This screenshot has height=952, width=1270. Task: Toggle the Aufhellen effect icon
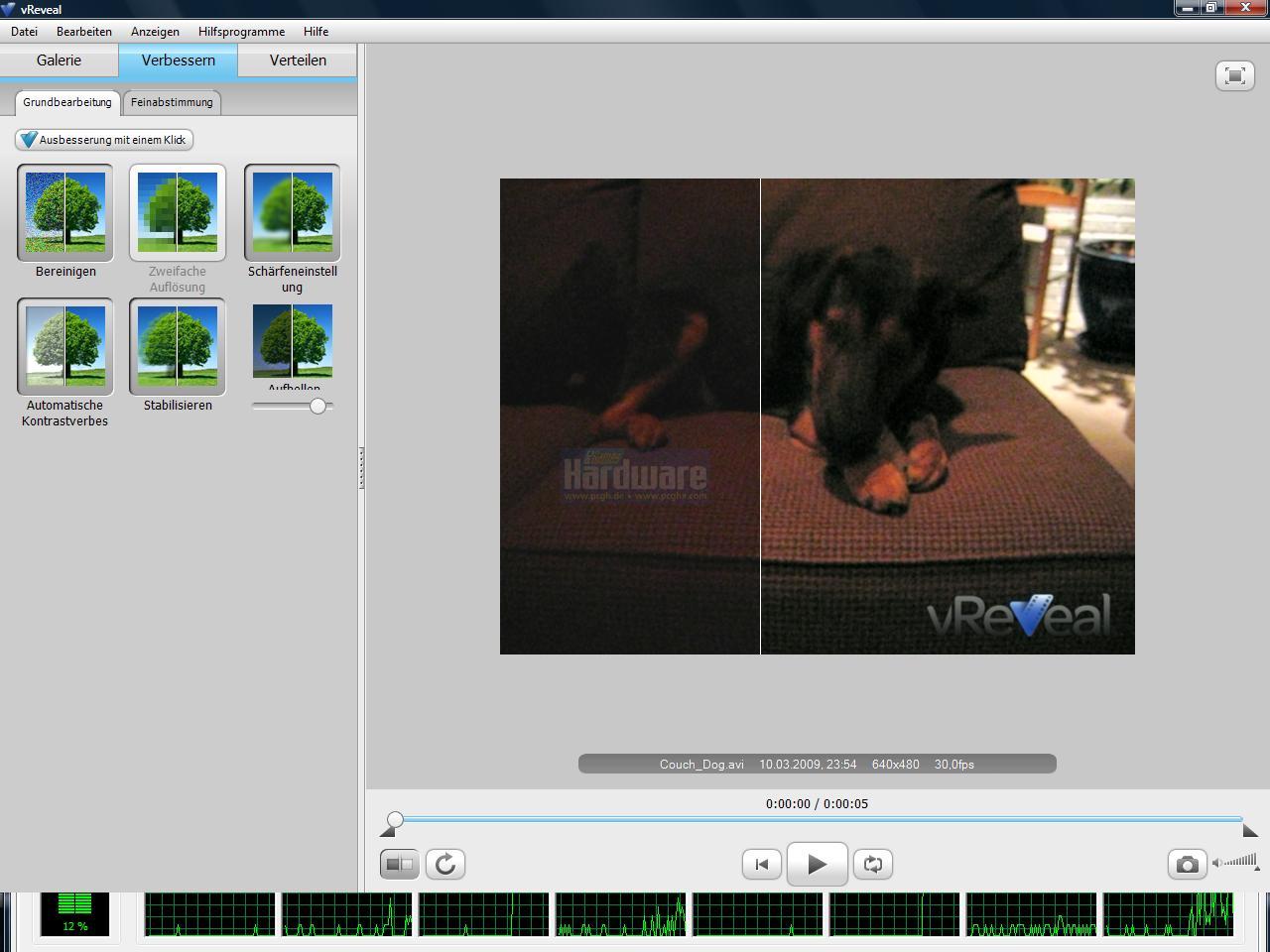click(x=293, y=341)
